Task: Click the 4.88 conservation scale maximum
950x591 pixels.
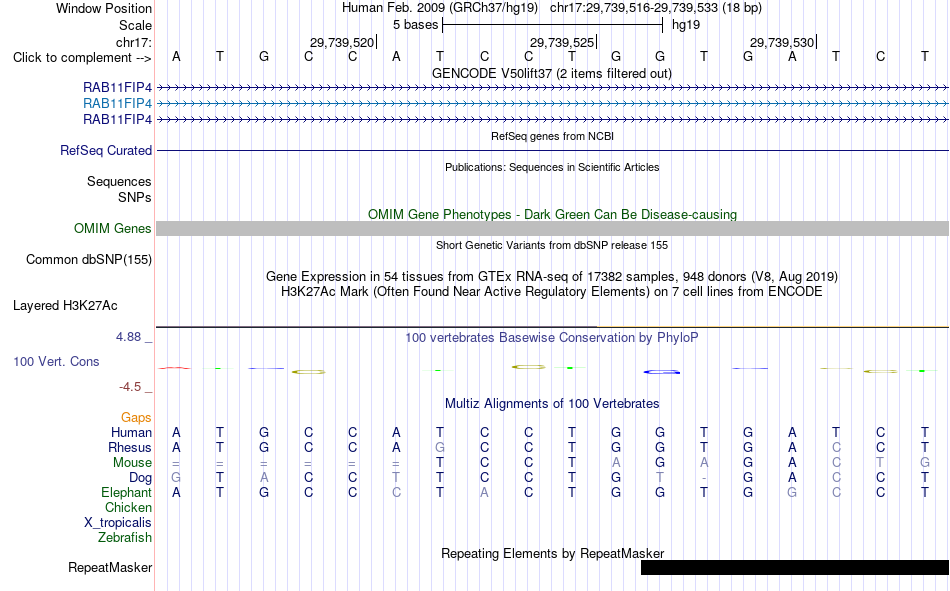Action: coord(128,337)
